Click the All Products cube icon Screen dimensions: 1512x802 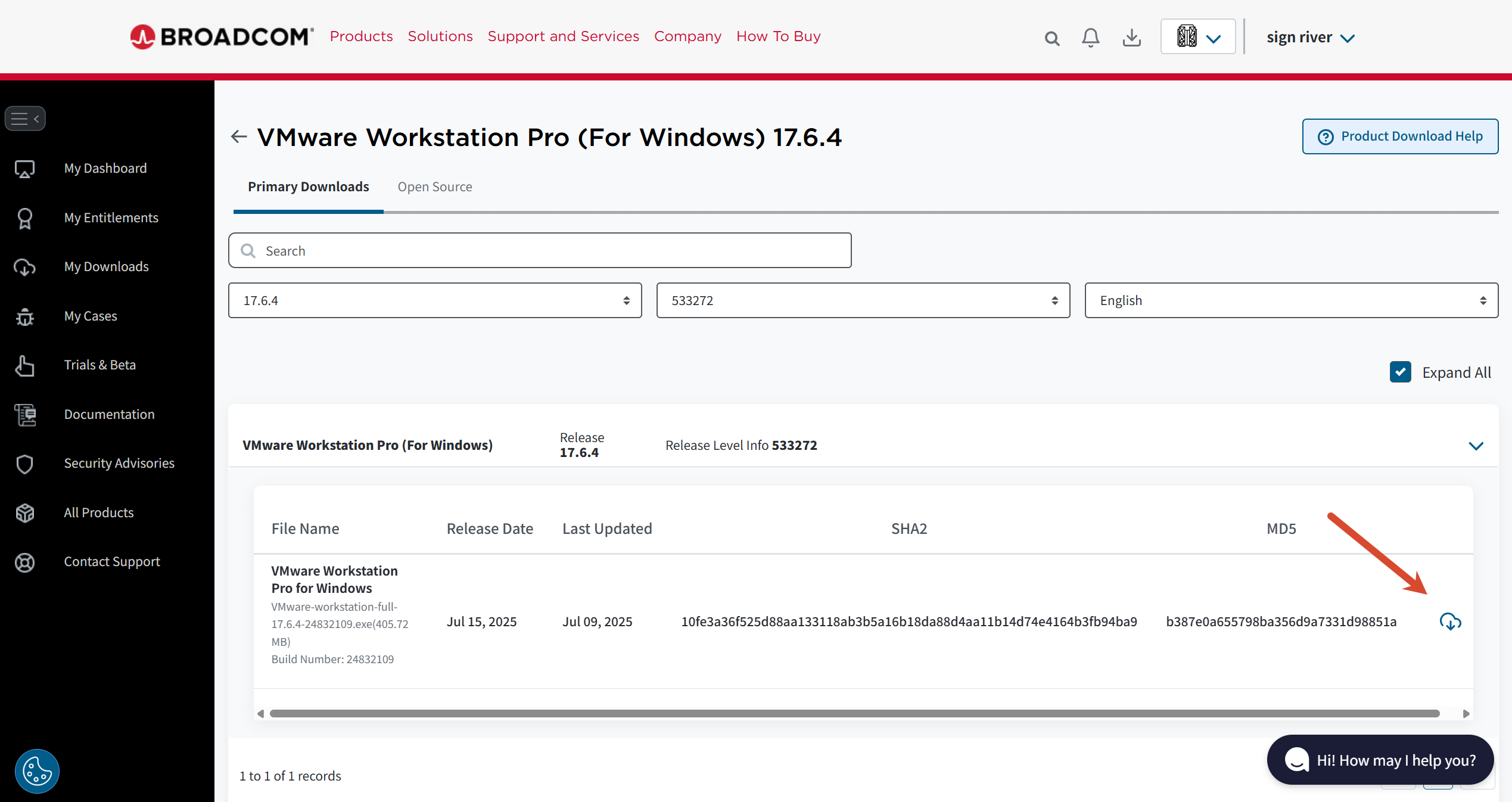click(x=24, y=513)
